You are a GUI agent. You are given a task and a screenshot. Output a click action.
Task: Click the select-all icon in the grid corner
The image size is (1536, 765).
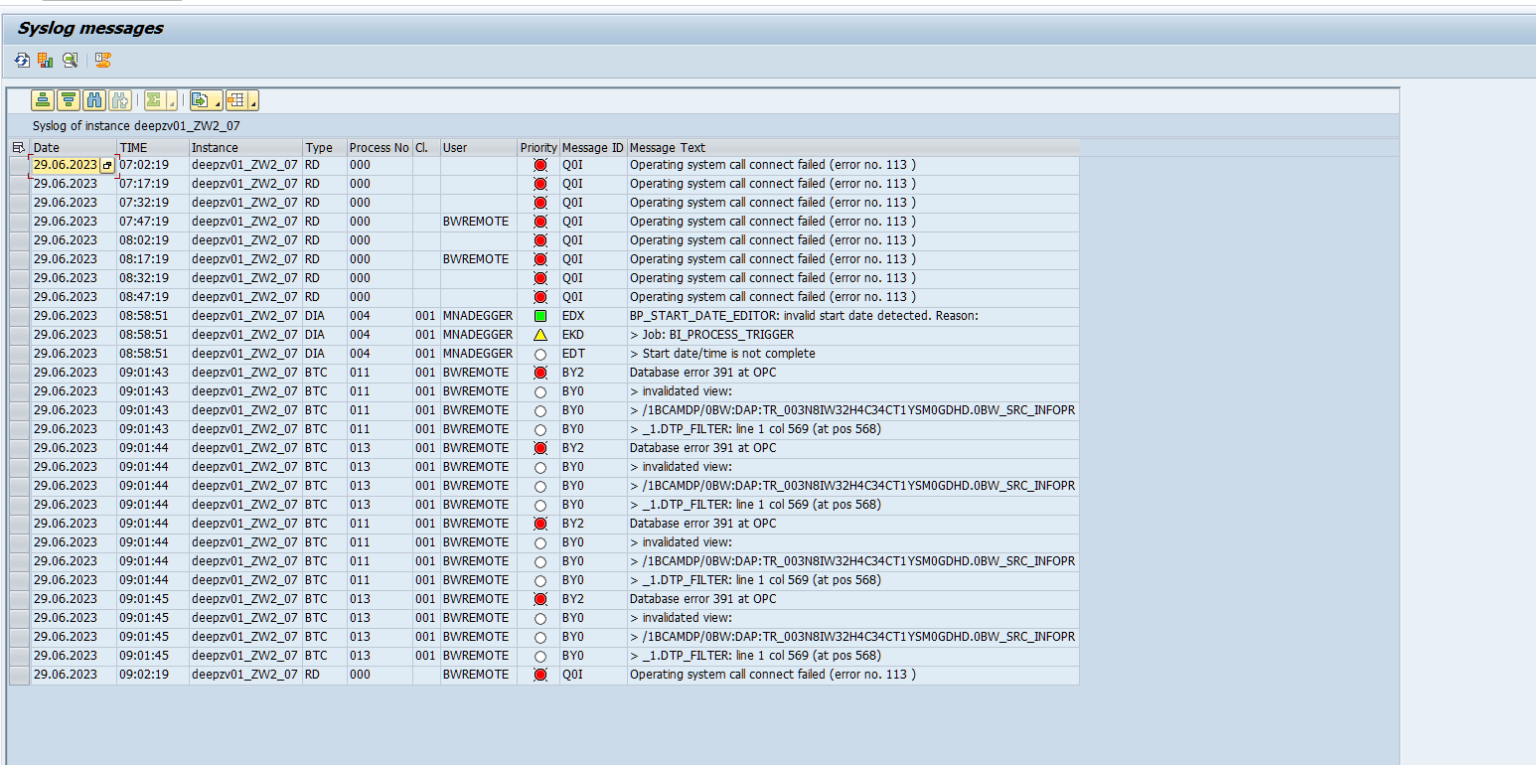[x=17, y=147]
